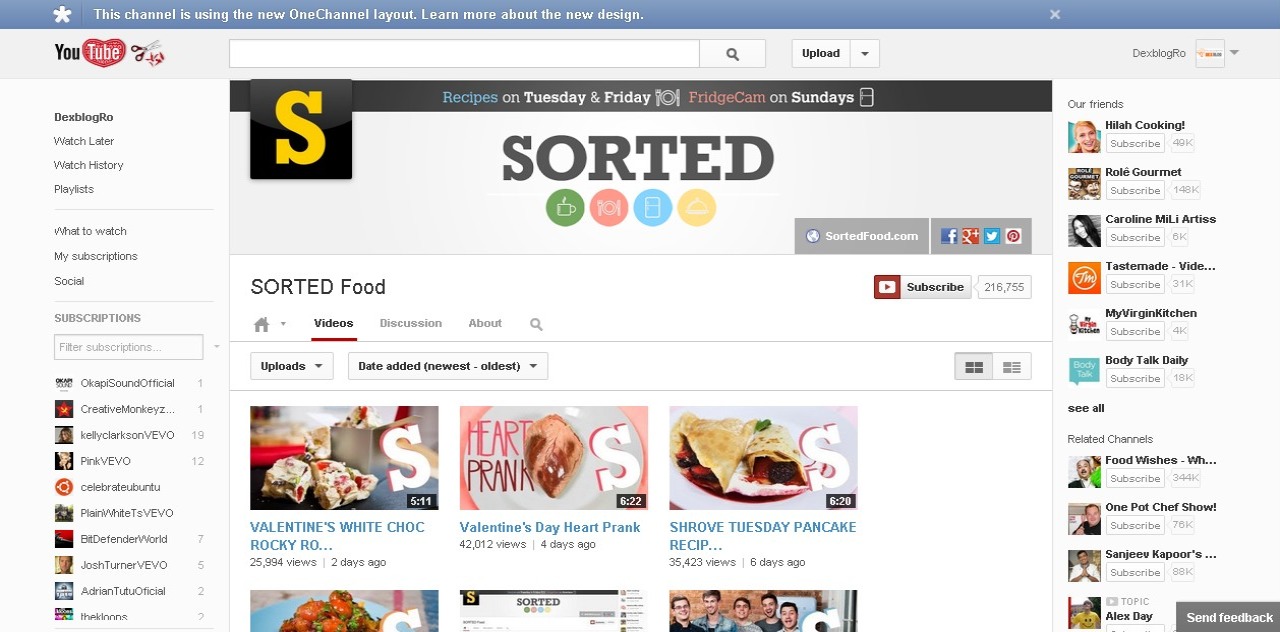Click Food Wishes channel avatar

pyautogui.click(x=1084, y=472)
